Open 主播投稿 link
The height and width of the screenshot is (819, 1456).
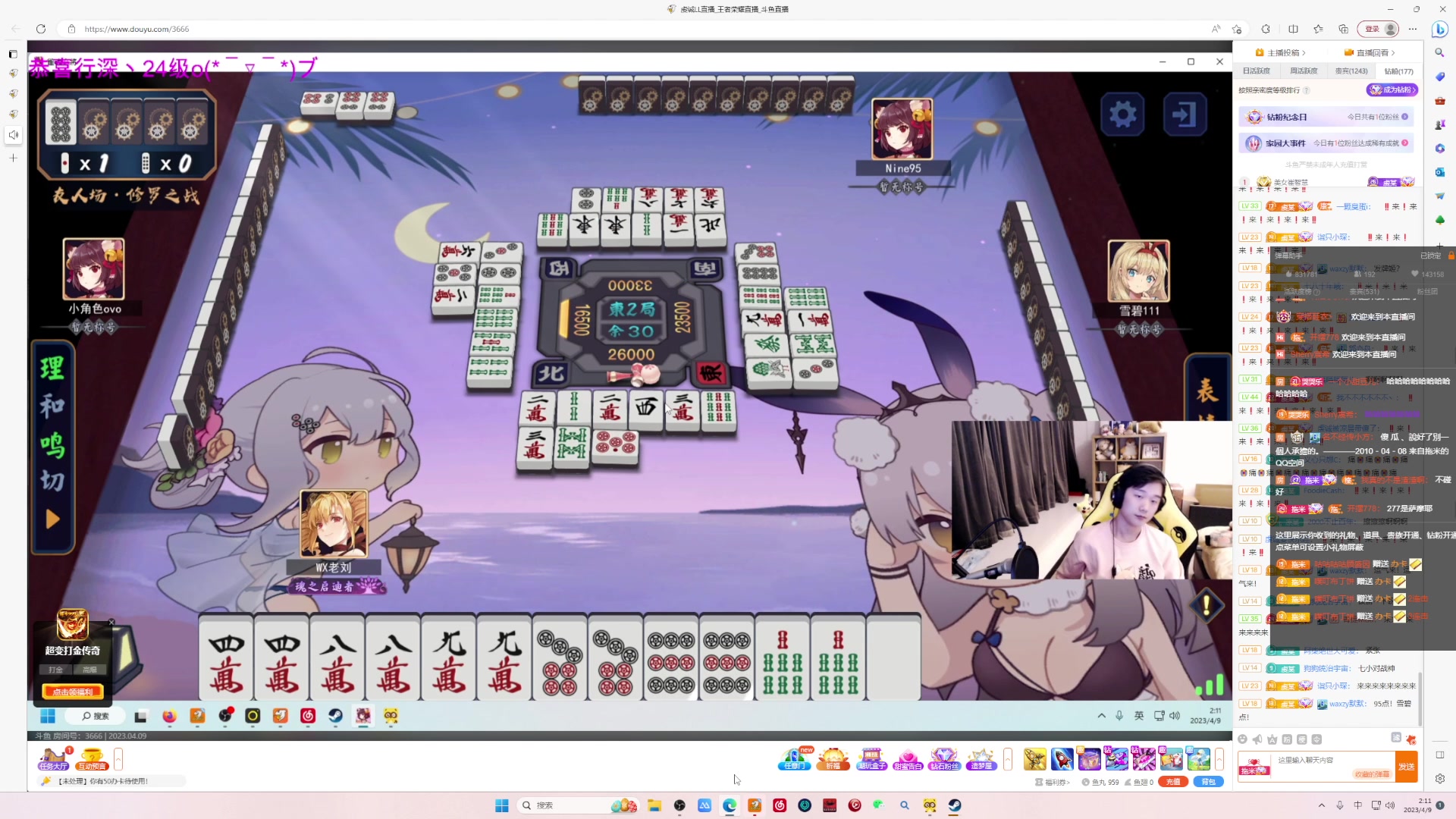click(1281, 52)
